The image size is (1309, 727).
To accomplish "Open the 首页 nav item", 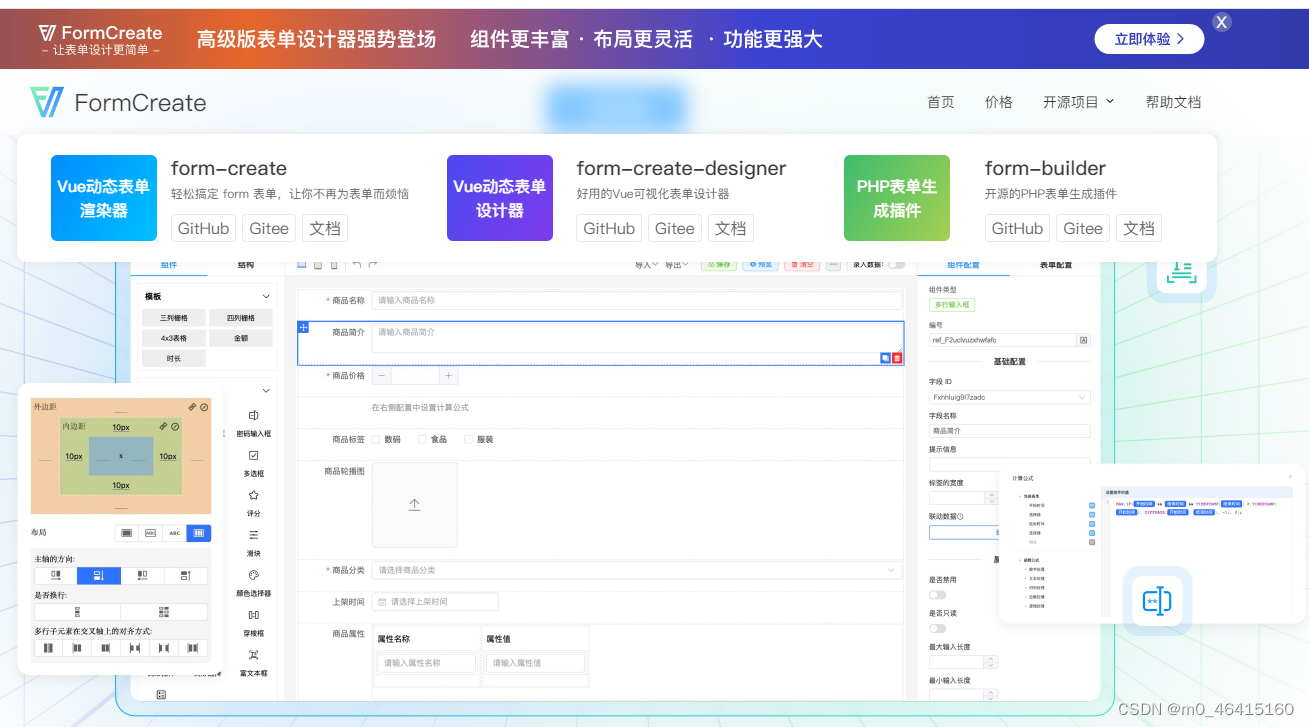I will [941, 102].
